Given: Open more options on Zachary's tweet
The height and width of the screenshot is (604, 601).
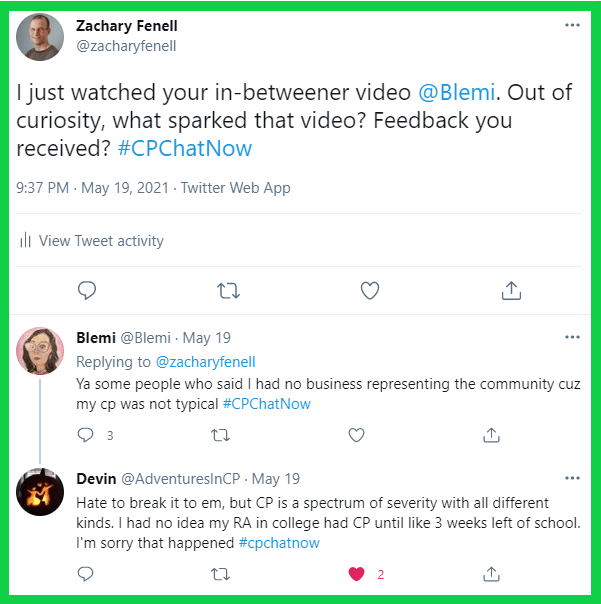Looking at the screenshot, I should coord(572,25).
